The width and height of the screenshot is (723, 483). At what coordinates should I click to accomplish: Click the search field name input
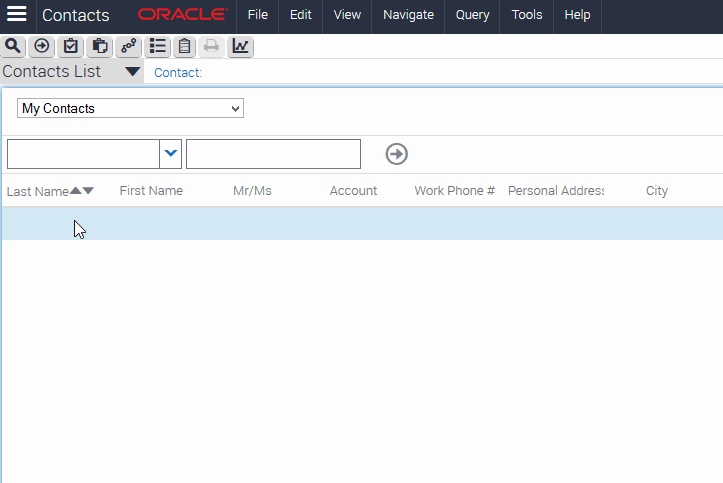(x=83, y=153)
